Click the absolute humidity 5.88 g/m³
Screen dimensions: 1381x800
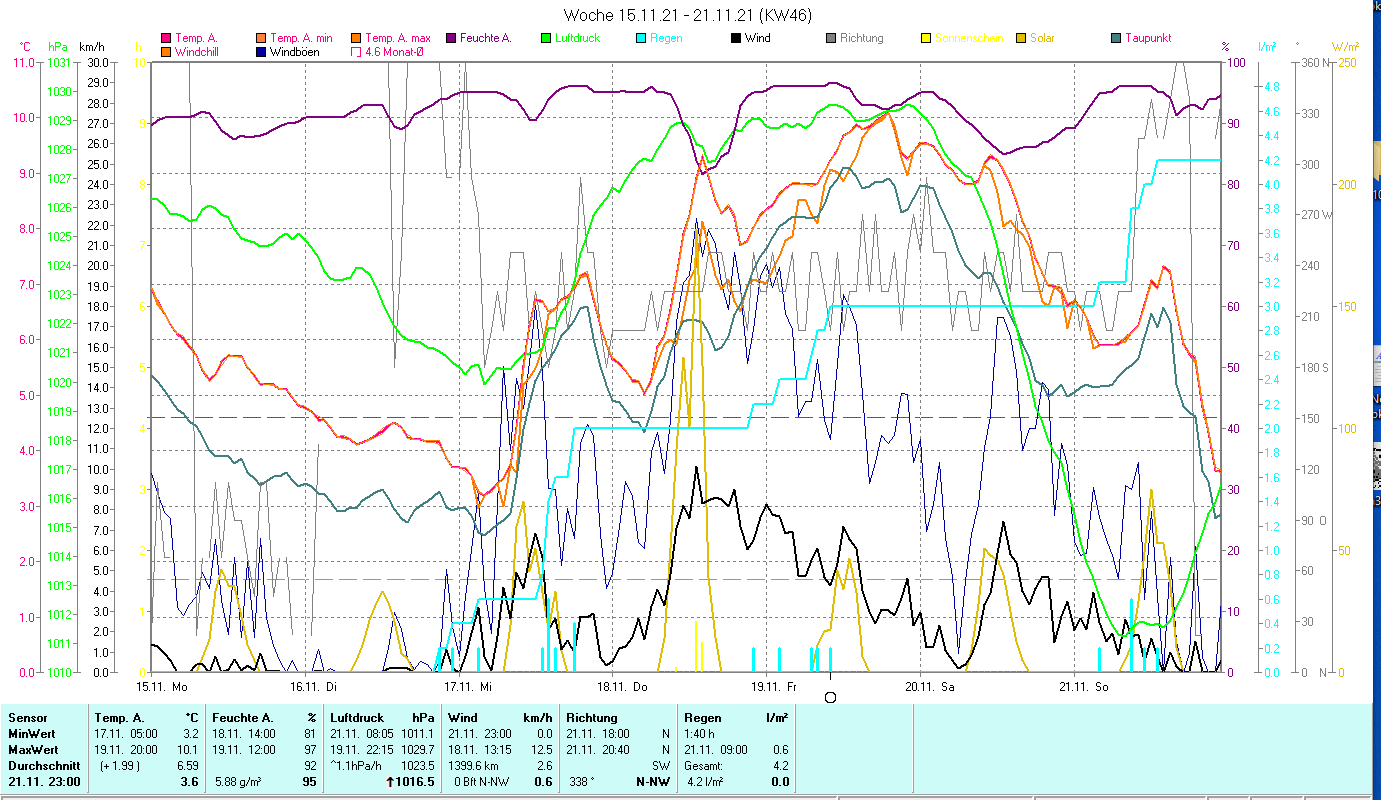coord(239,782)
